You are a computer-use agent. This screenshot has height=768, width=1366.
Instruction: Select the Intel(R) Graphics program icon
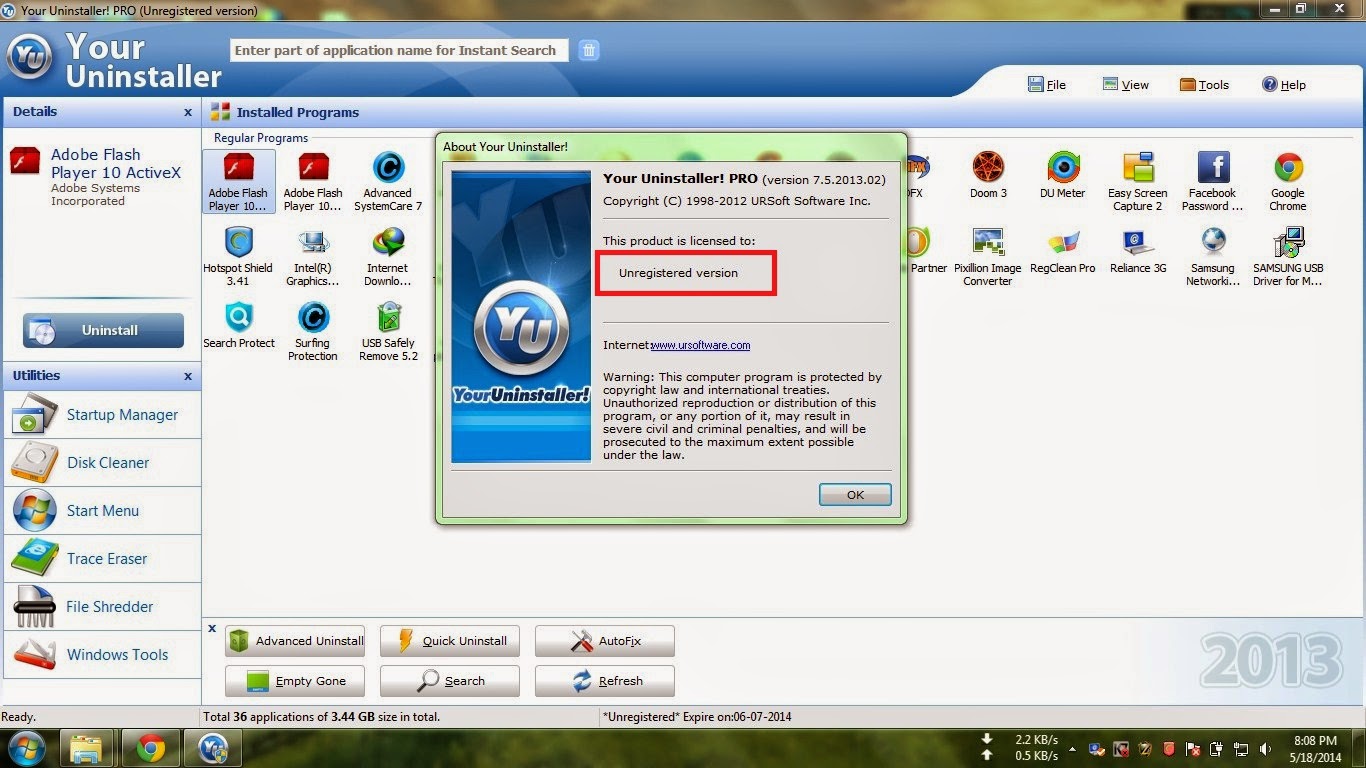click(313, 257)
